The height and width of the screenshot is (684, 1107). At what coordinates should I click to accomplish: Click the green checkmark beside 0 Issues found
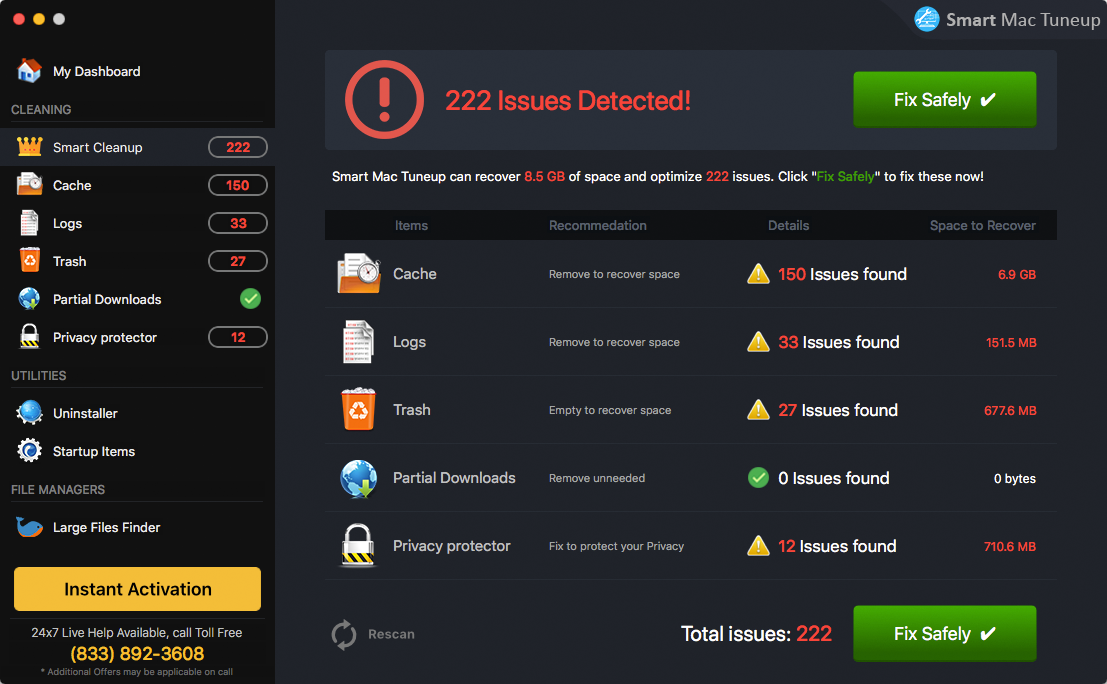pos(758,478)
